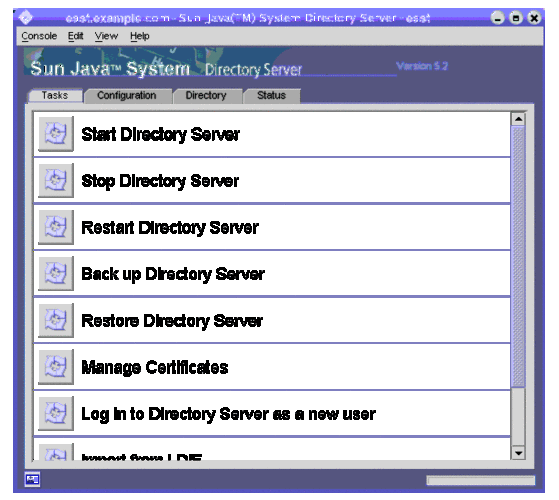Switch to the Tasks tab
This screenshot has width=559, height=500.
click(55, 96)
